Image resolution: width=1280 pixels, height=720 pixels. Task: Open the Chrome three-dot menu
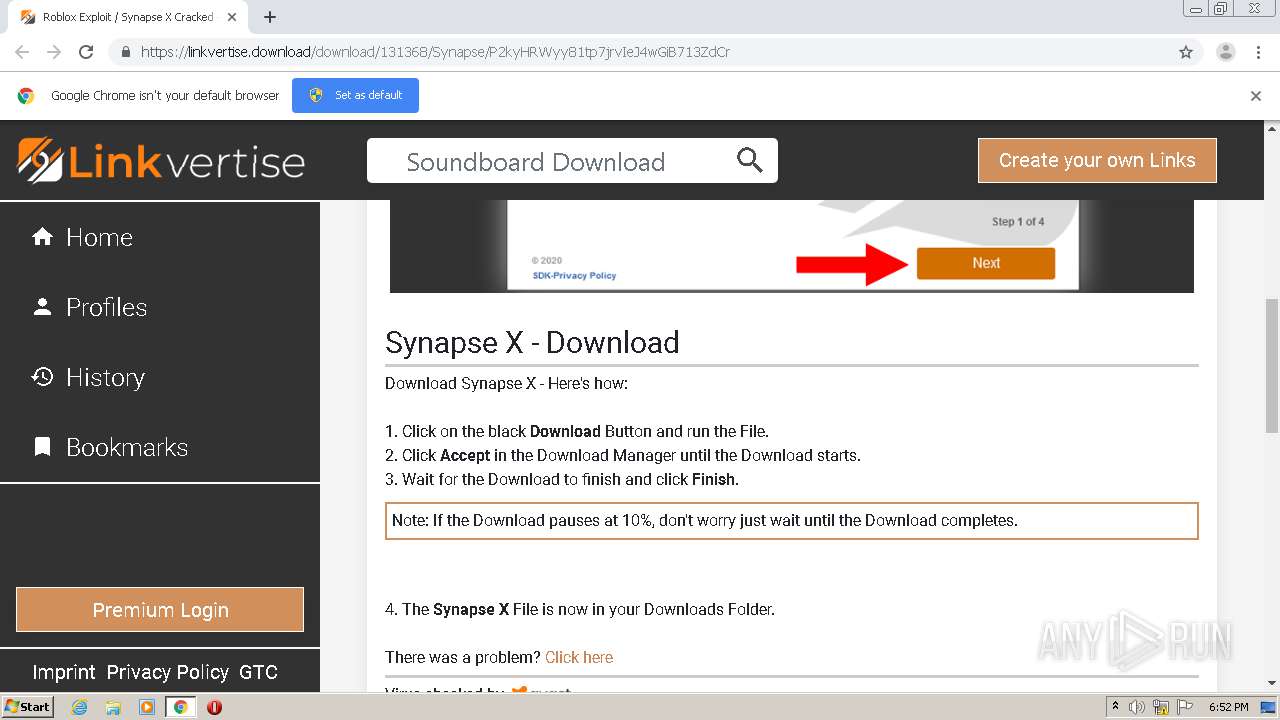point(1258,52)
